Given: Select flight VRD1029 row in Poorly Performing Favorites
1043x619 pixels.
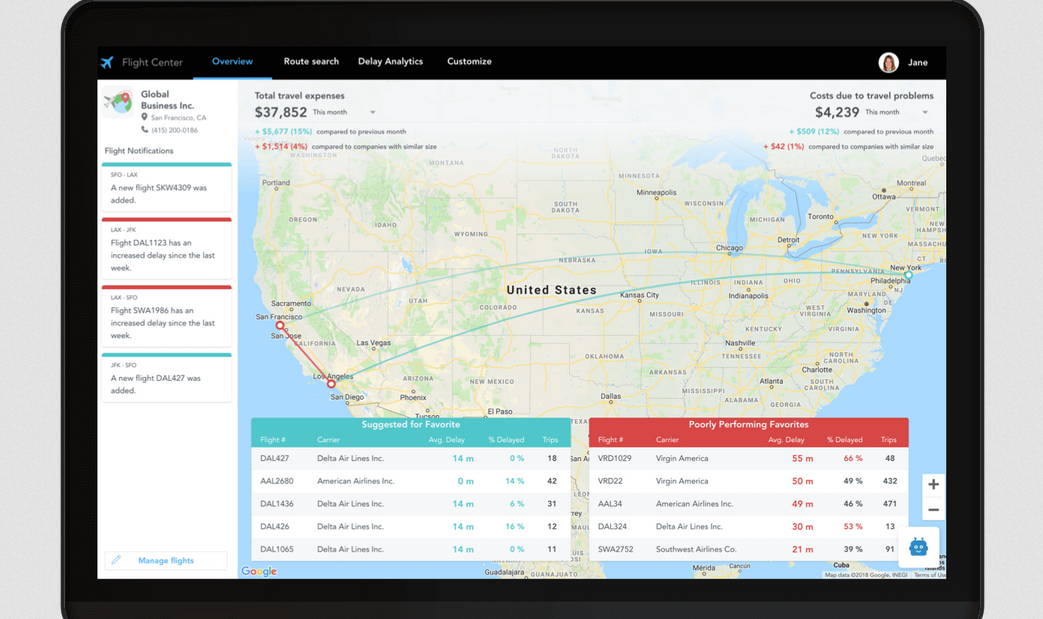Looking at the screenshot, I should [x=748, y=459].
